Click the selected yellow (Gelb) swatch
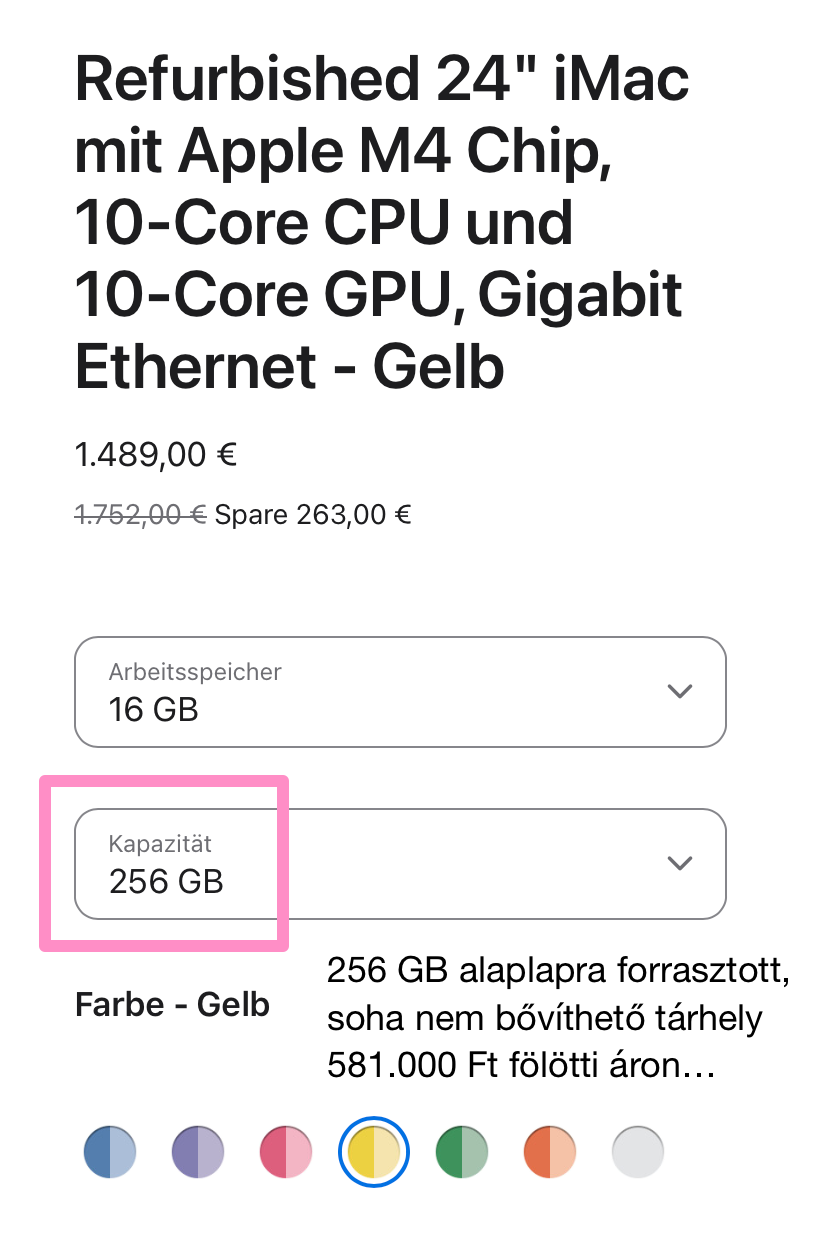This screenshot has height=1236, width=840. coord(374,1153)
